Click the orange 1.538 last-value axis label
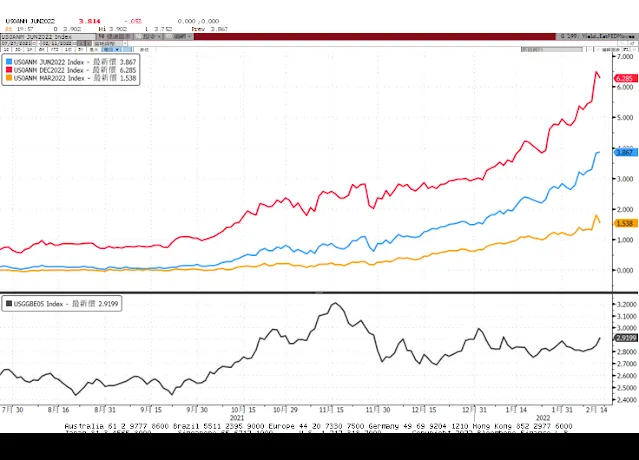This screenshot has width=639, height=460. [625, 223]
